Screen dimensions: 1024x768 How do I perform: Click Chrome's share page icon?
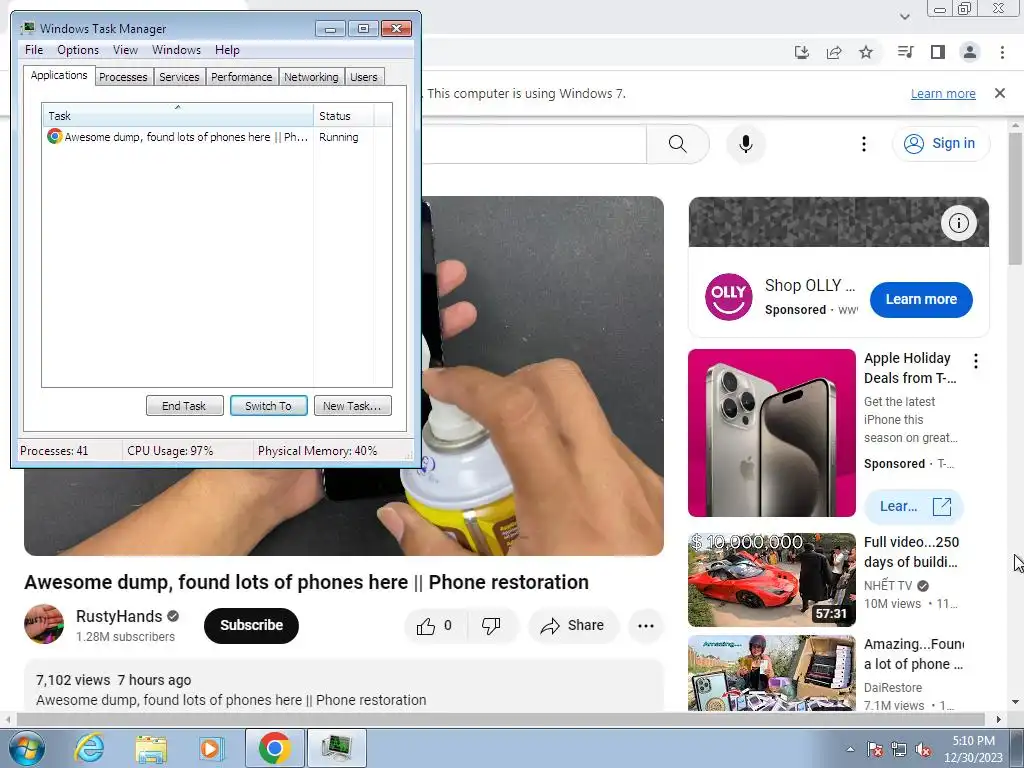click(x=834, y=52)
